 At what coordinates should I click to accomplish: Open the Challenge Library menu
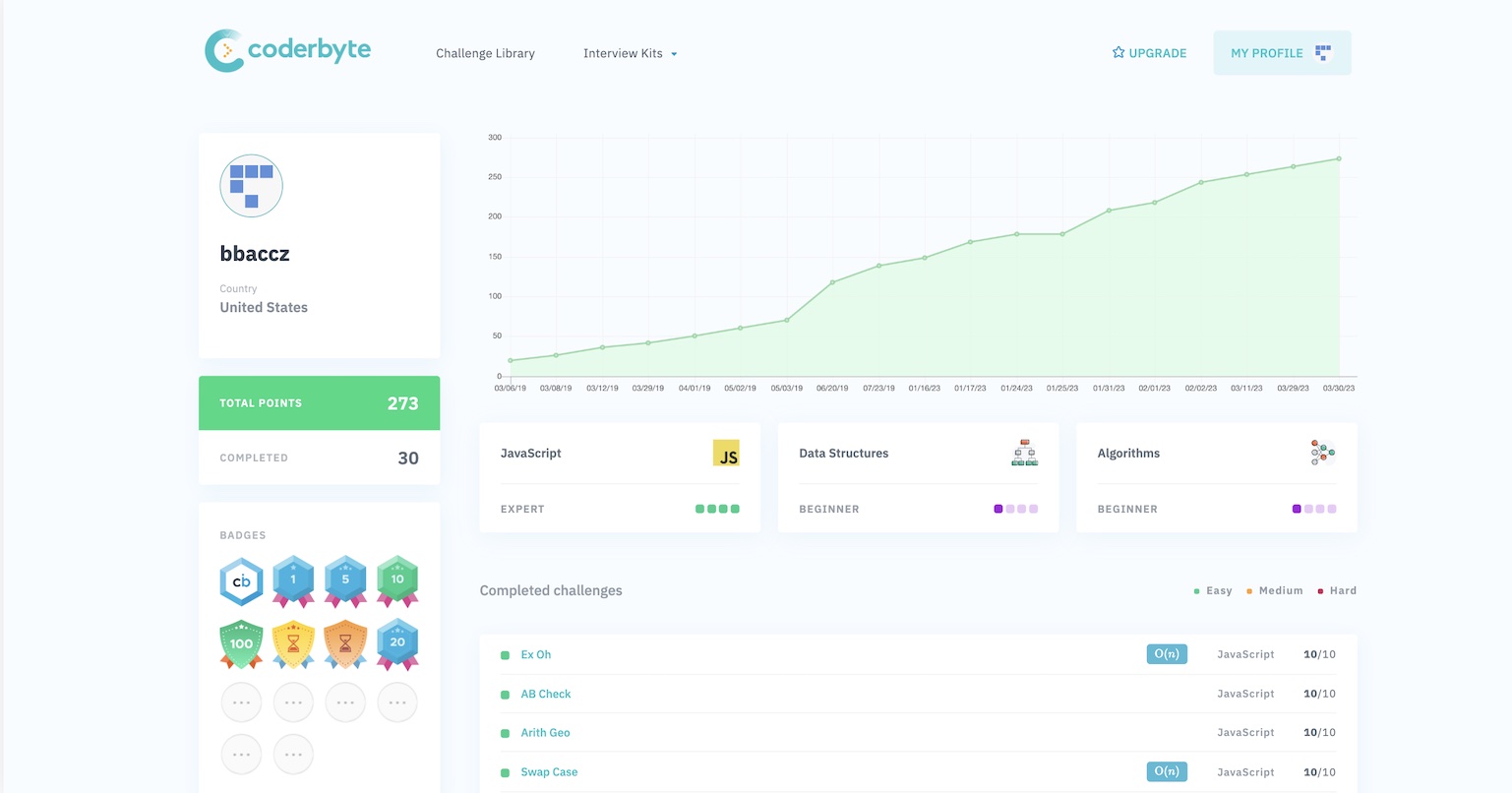point(485,53)
